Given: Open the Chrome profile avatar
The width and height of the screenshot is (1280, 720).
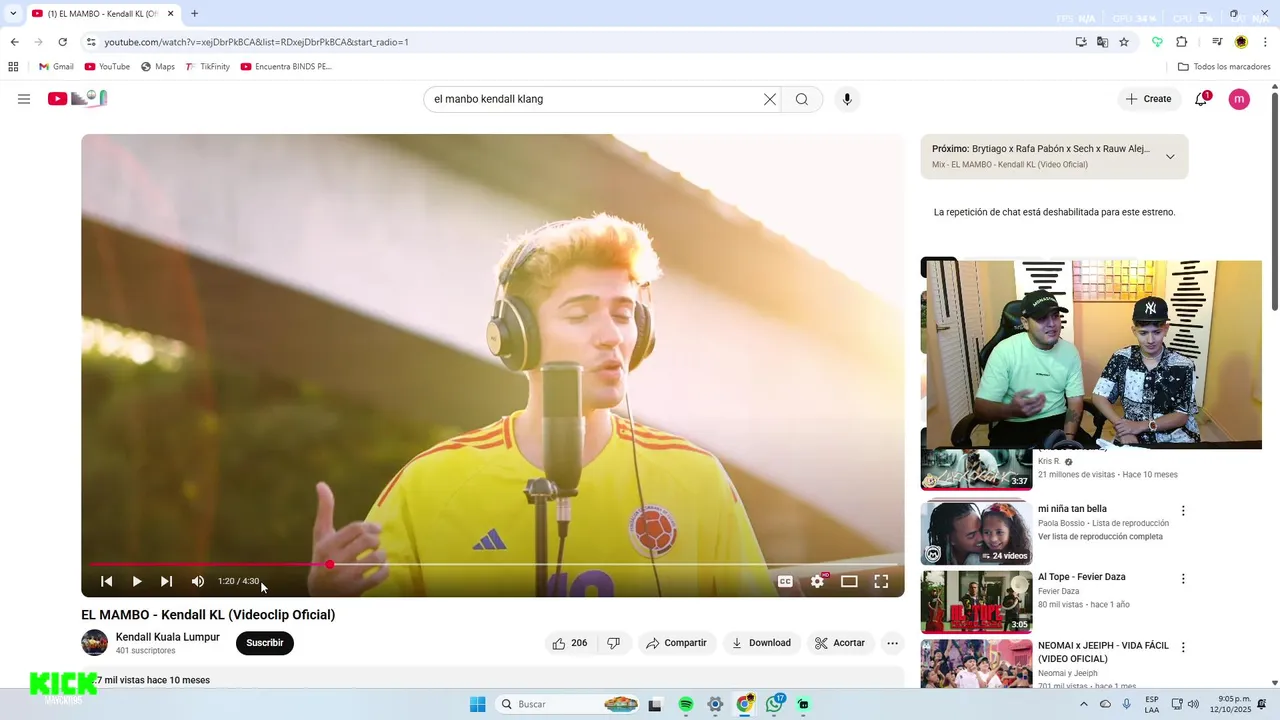Looking at the screenshot, I should [1241, 42].
